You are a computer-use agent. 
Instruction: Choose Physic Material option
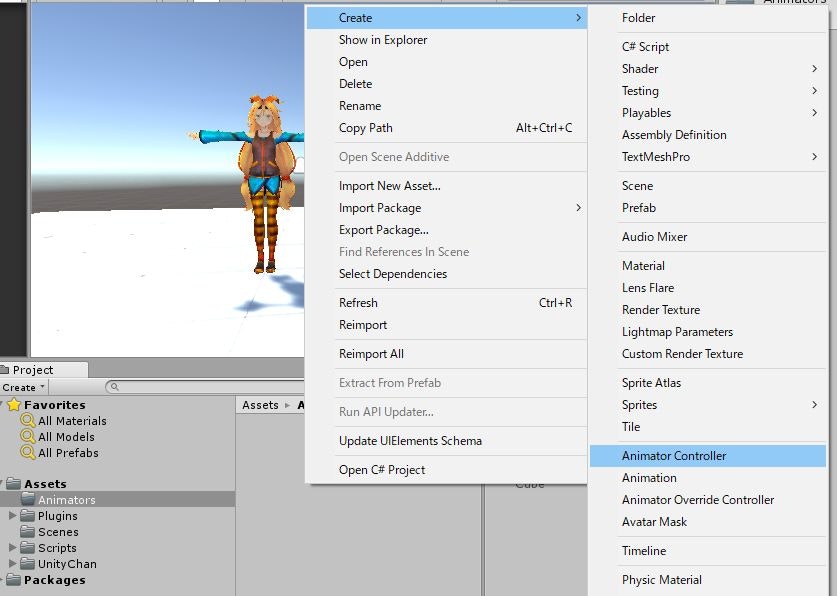click(x=708, y=580)
